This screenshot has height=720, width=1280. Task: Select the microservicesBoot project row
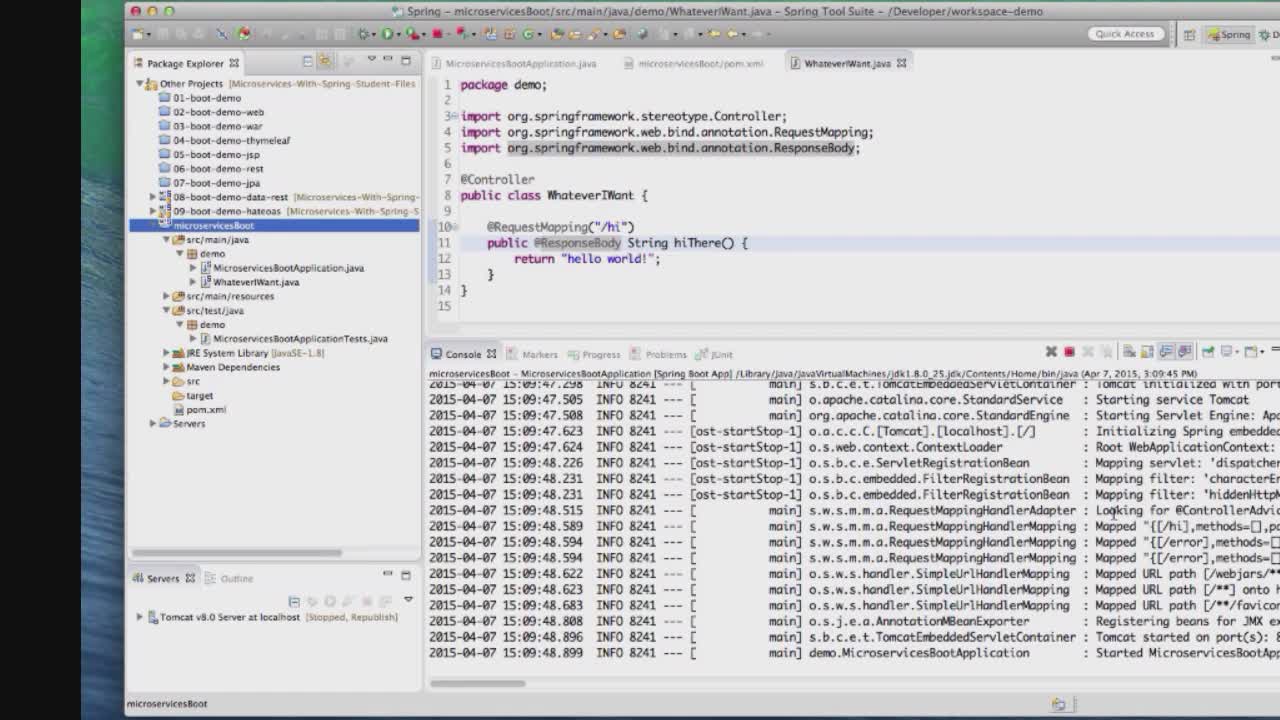coord(274,226)
